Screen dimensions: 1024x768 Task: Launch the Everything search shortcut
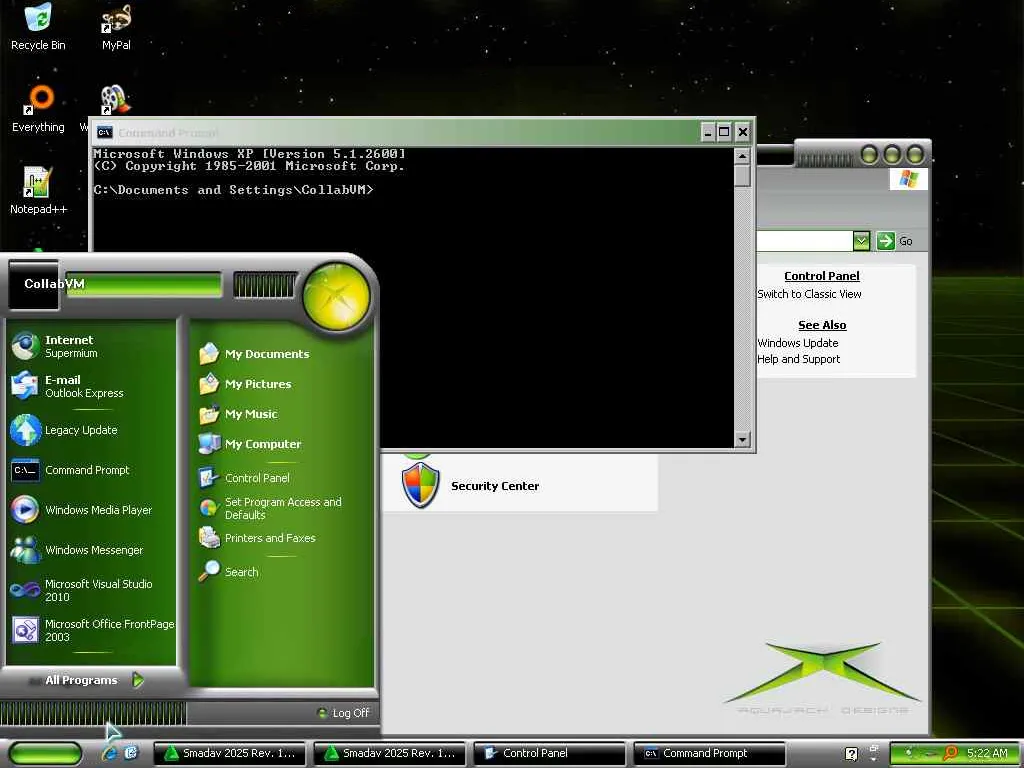[x=39, y=108]
